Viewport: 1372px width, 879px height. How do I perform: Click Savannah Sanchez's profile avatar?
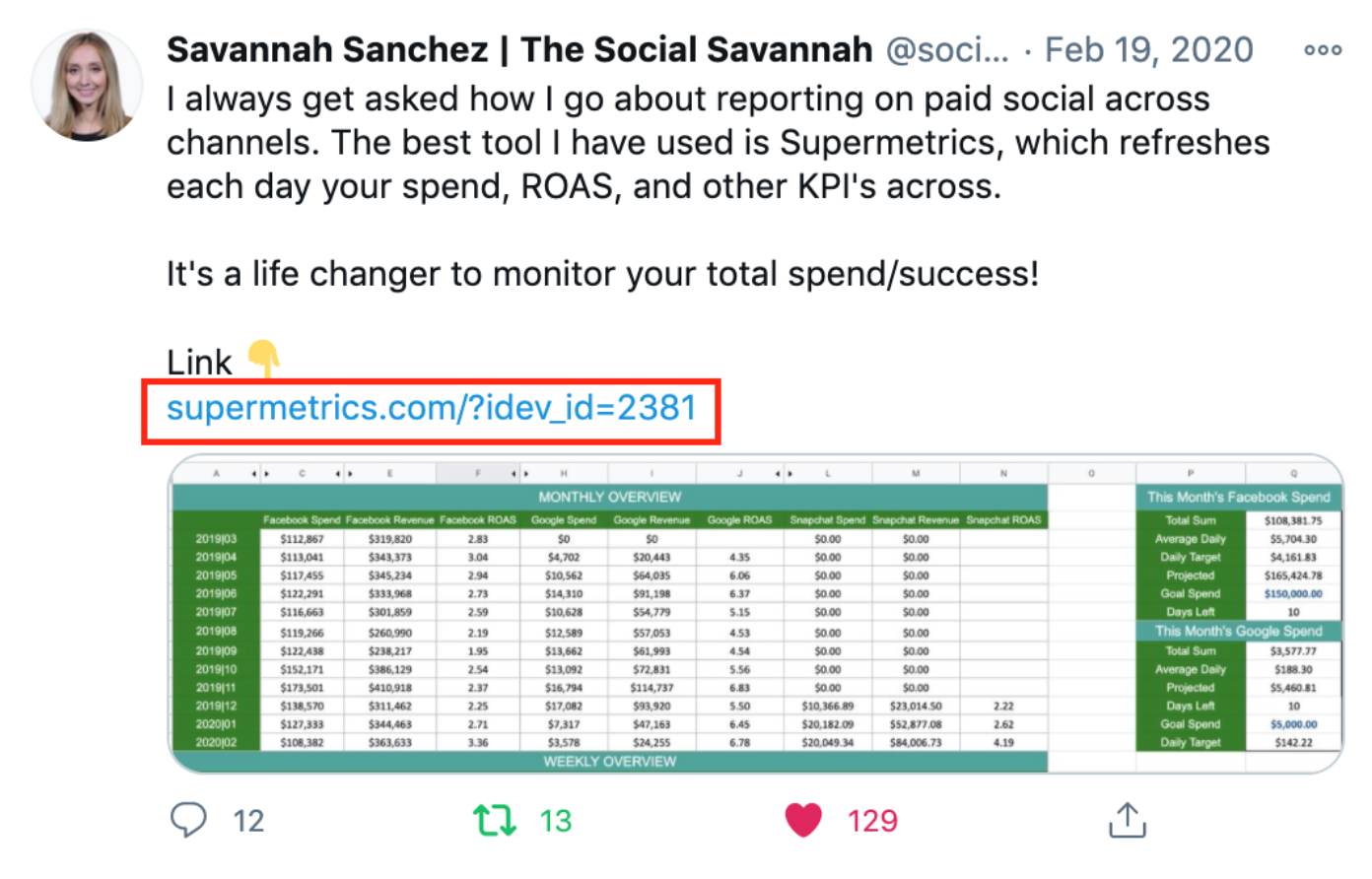[87, 86]
